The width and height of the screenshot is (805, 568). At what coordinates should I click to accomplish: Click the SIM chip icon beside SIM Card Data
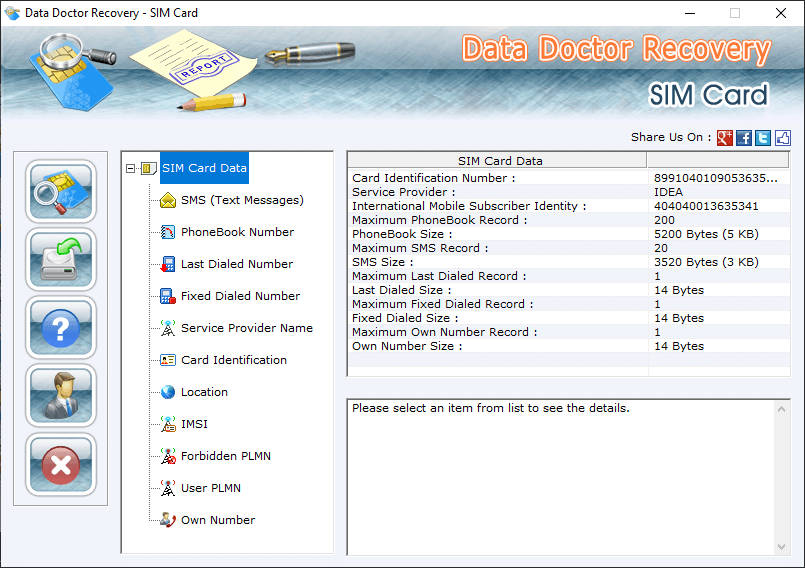pyautogui.click(x=148, y=168)
